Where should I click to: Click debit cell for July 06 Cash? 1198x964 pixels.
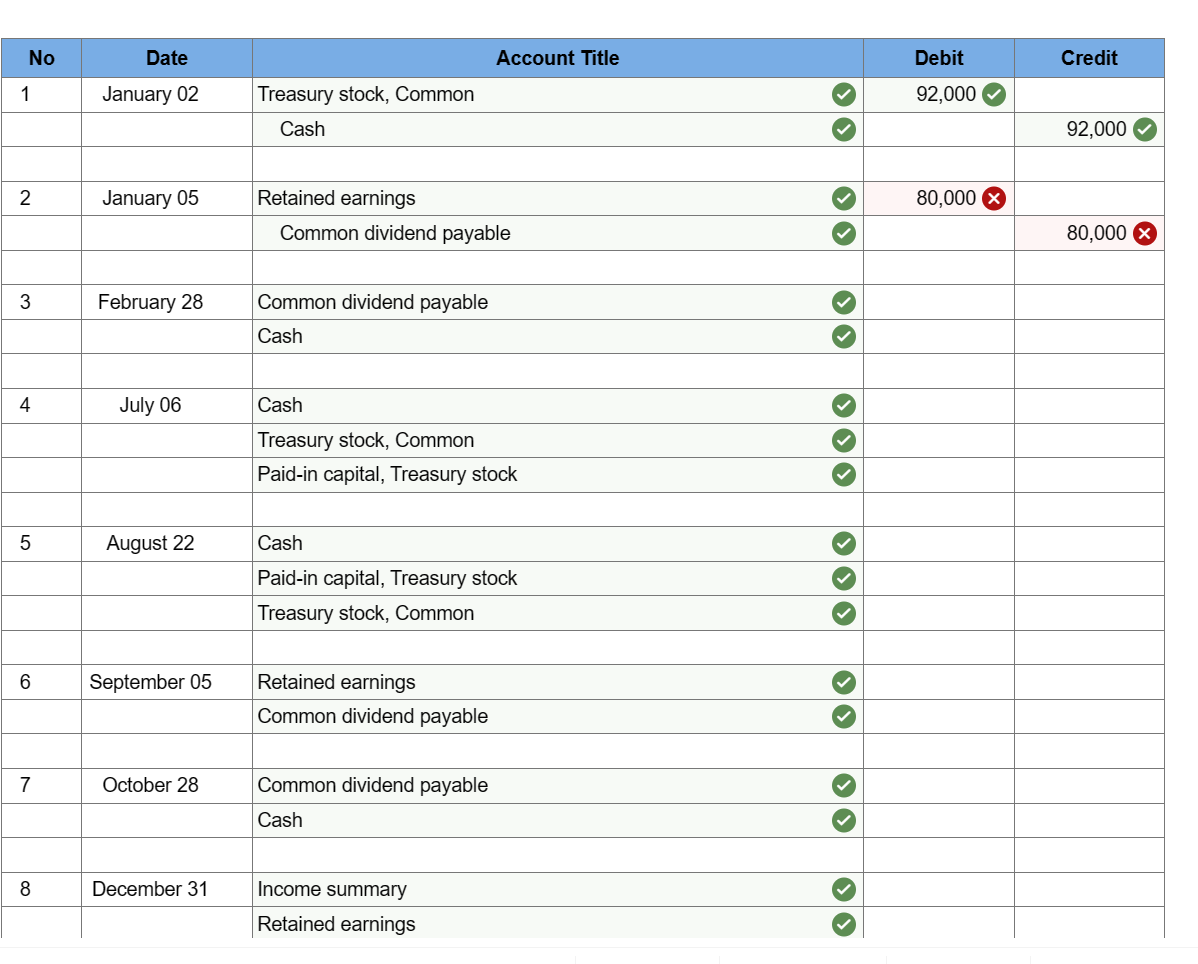[939, 406]
